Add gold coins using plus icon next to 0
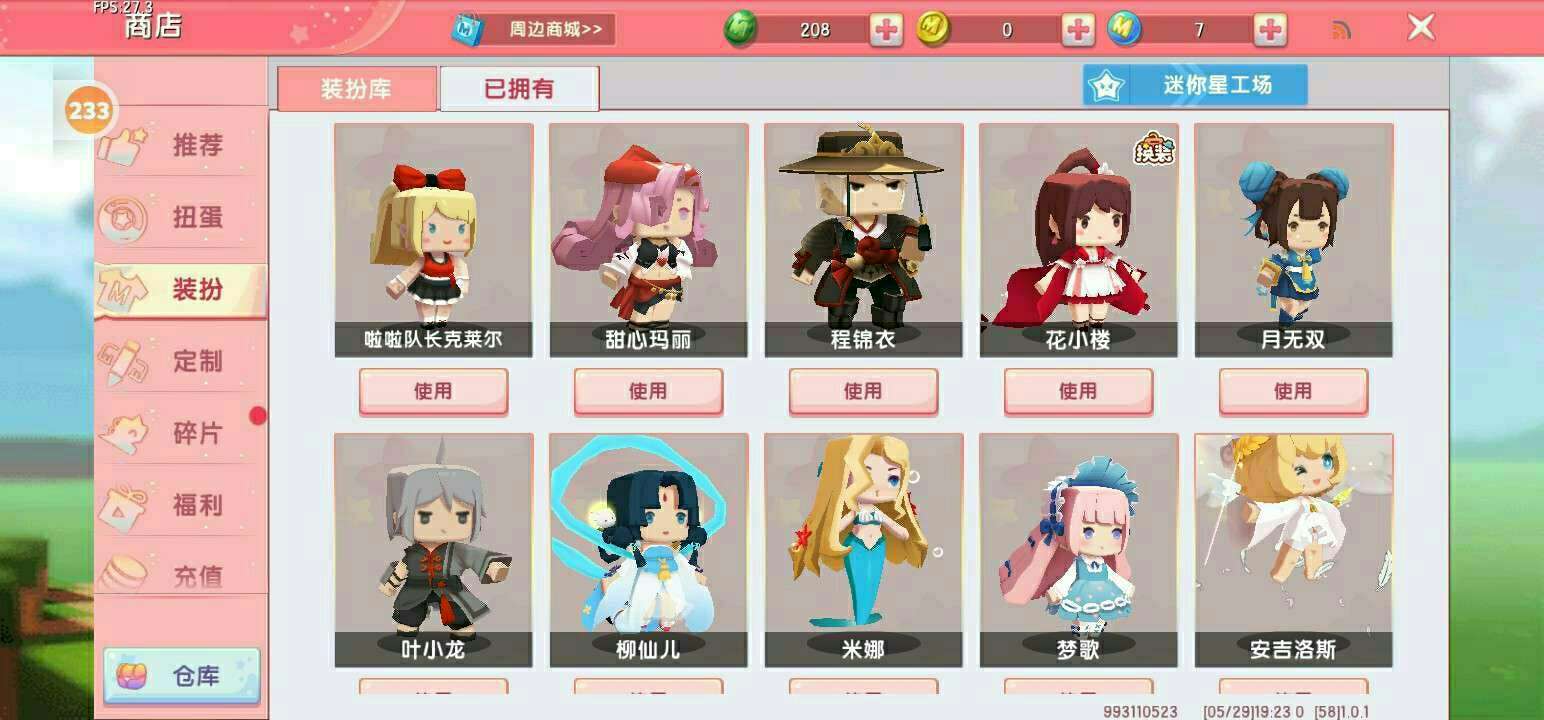 coord(1078,30)
